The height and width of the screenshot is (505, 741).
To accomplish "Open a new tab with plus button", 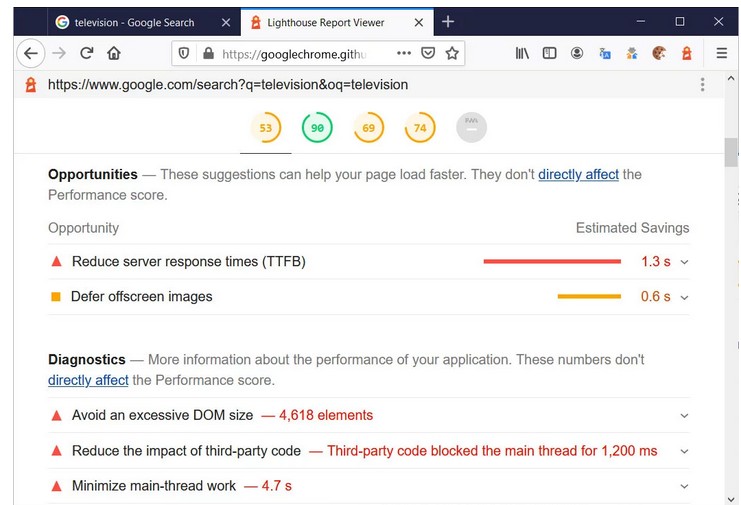I will point(448,22).
